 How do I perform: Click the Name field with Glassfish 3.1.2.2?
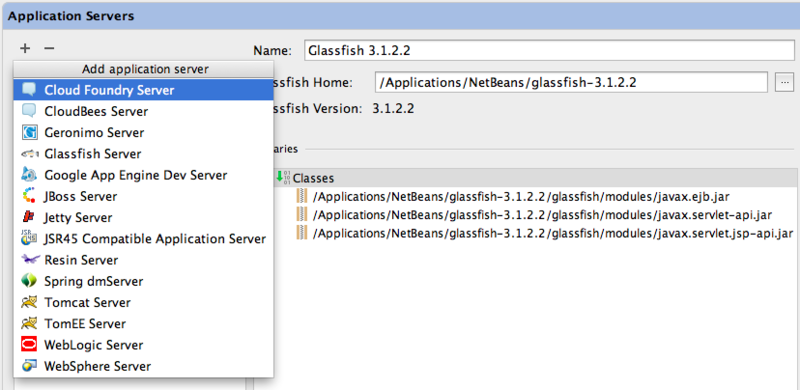549,50
